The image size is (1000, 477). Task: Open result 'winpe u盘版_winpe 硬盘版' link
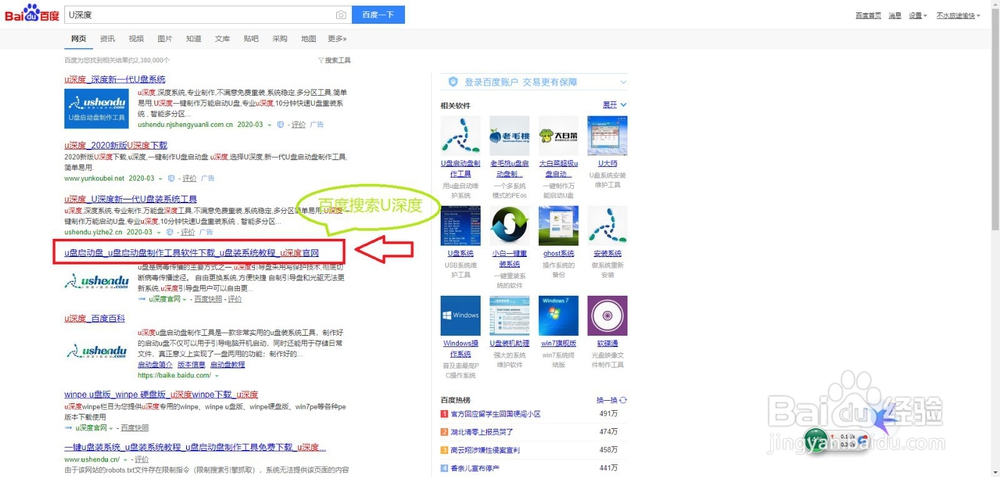pos(161,395)
